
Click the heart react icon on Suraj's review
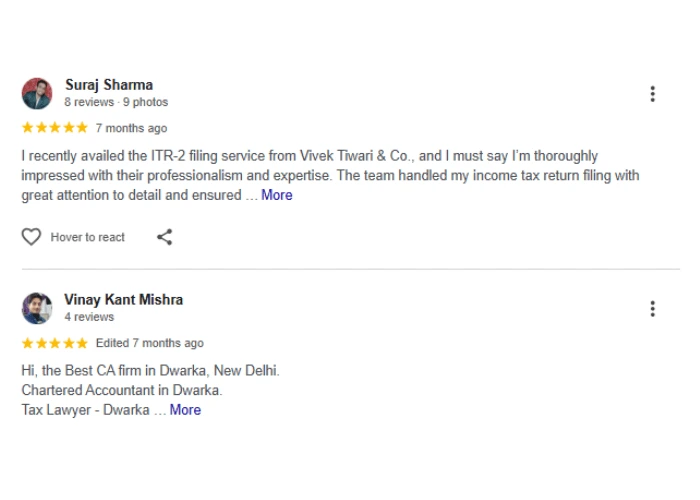[x=31, y=237]
